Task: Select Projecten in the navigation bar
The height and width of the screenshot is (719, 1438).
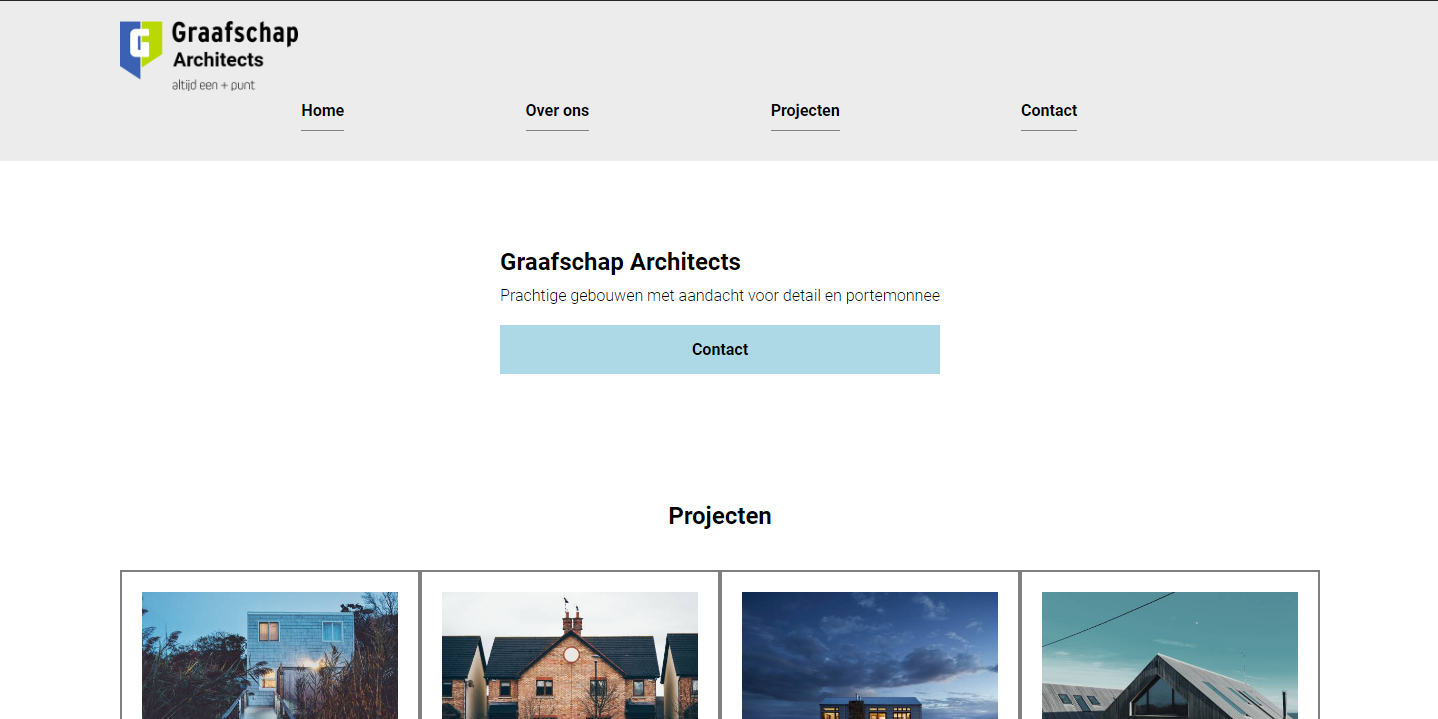Action: tap(805, 111)
